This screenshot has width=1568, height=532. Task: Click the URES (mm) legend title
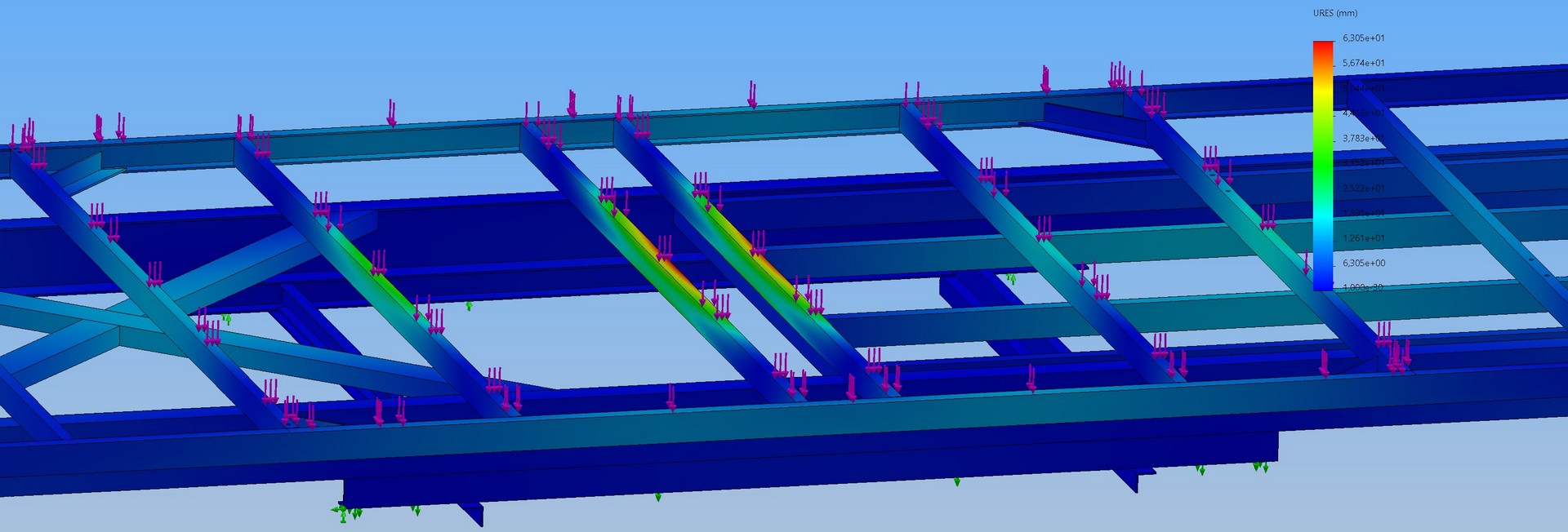point(1334,13)
